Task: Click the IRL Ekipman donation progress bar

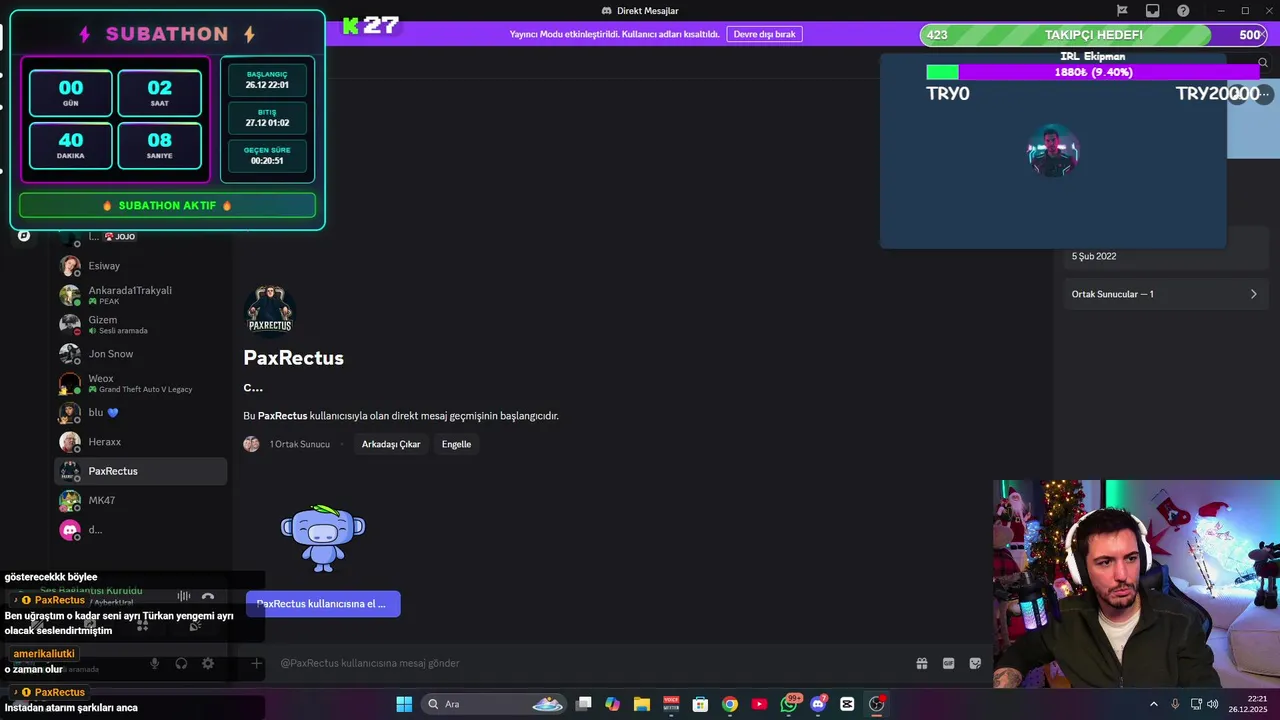Action: pos(1093,72)
